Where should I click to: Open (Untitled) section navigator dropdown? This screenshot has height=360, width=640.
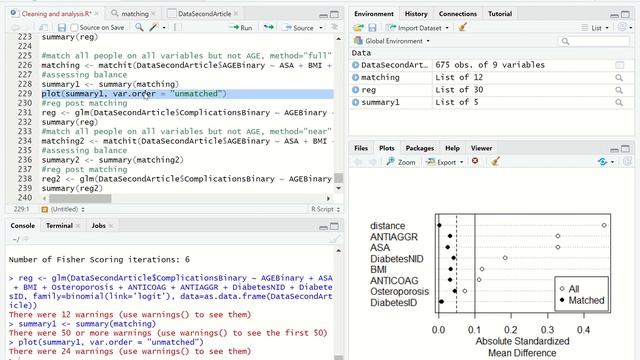[x=63, y=209]
